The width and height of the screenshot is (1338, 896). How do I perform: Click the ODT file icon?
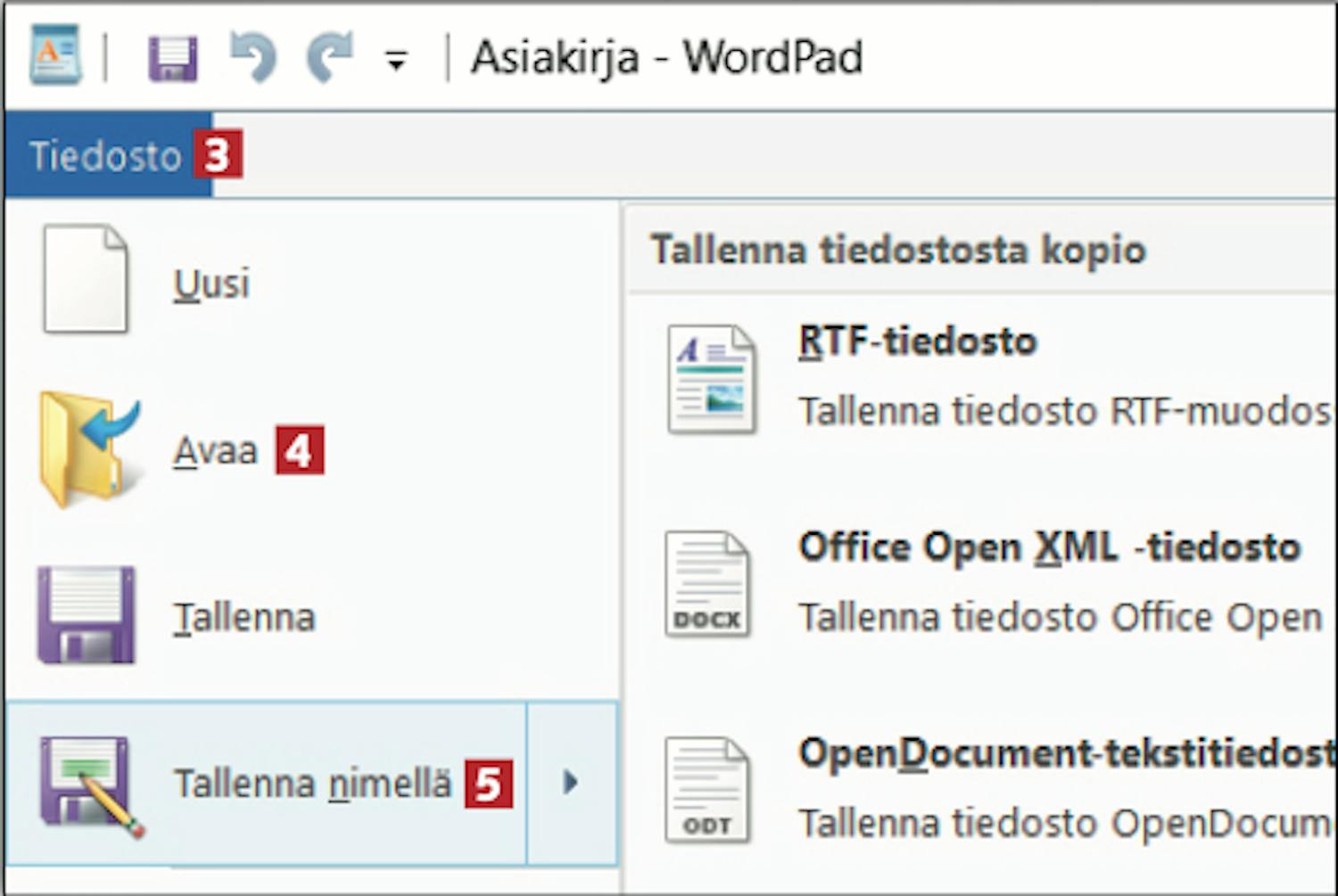(707, 791)
